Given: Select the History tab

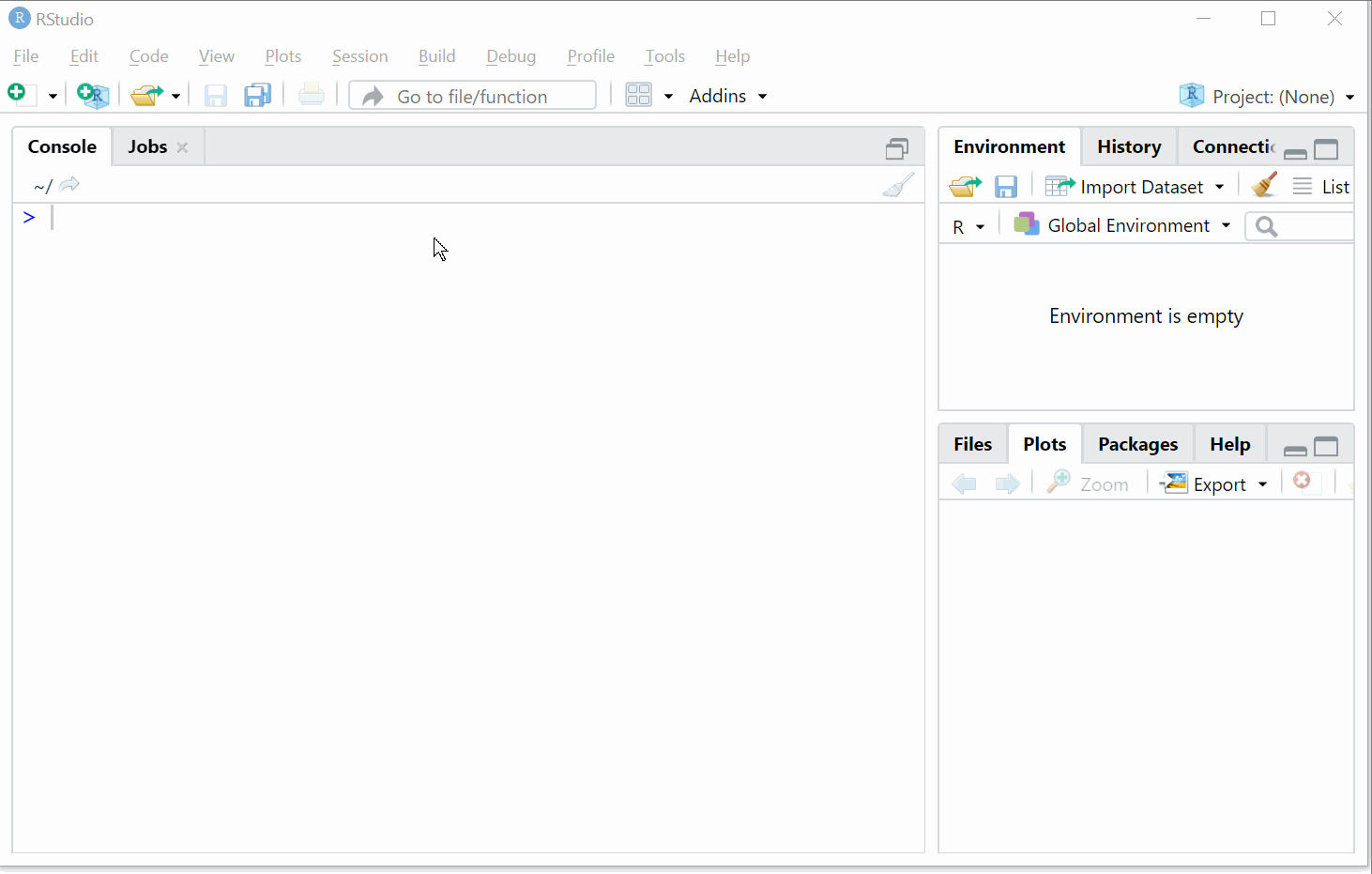Looking at the screenshot, I should pyautogui.click(x=1129, y=146).
